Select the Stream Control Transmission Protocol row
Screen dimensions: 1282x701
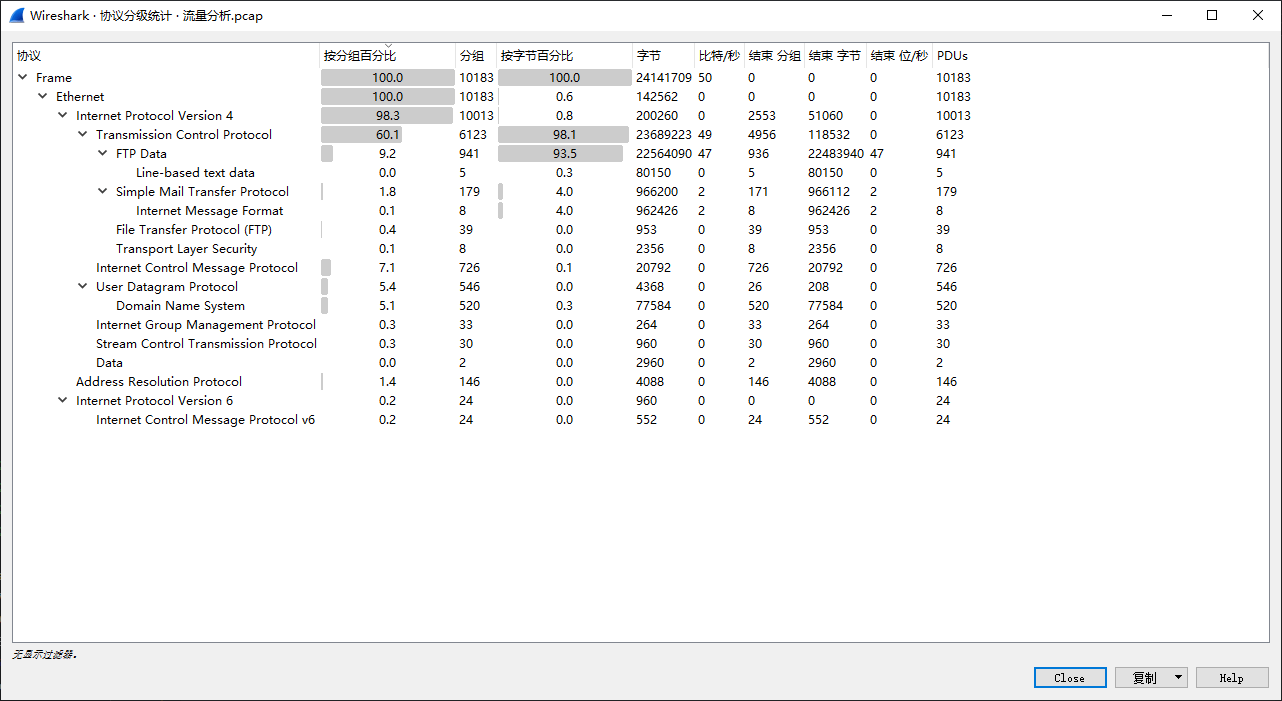click(x=640, y=343)
